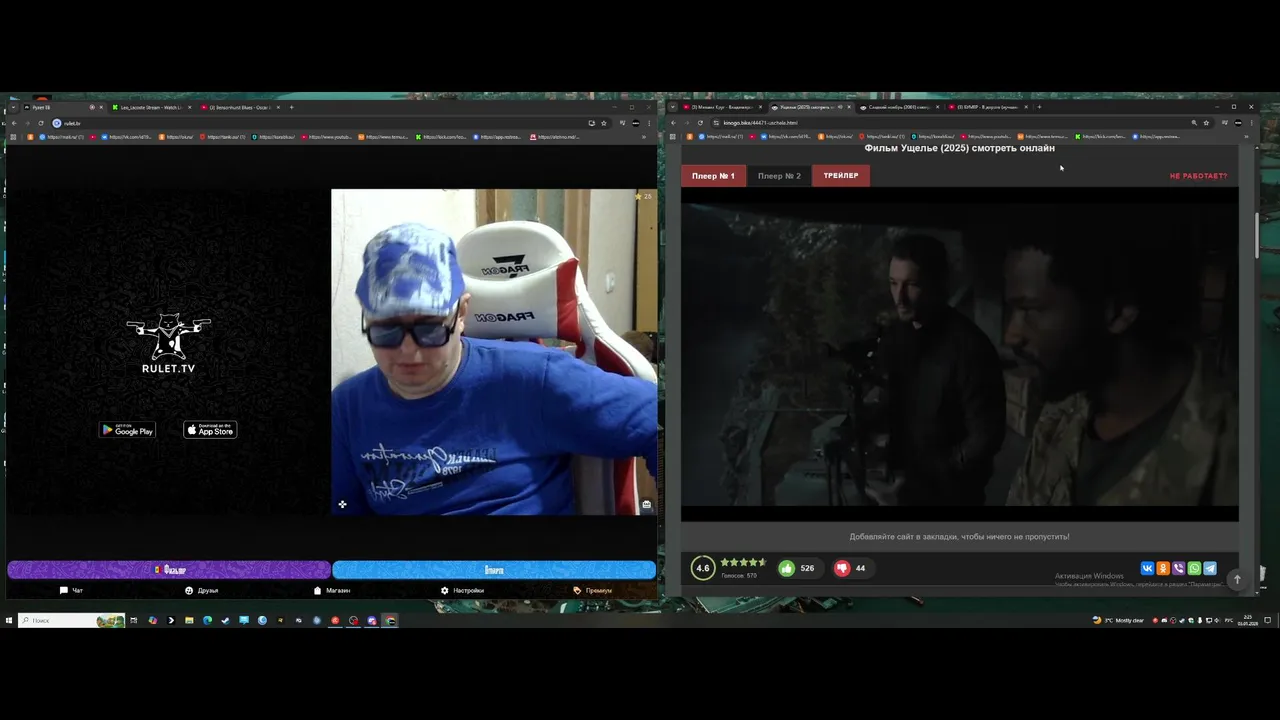The image size is (1280, 720).
Task: Click the blue next button on rulet.tv
Action: [x=494, y=570]
